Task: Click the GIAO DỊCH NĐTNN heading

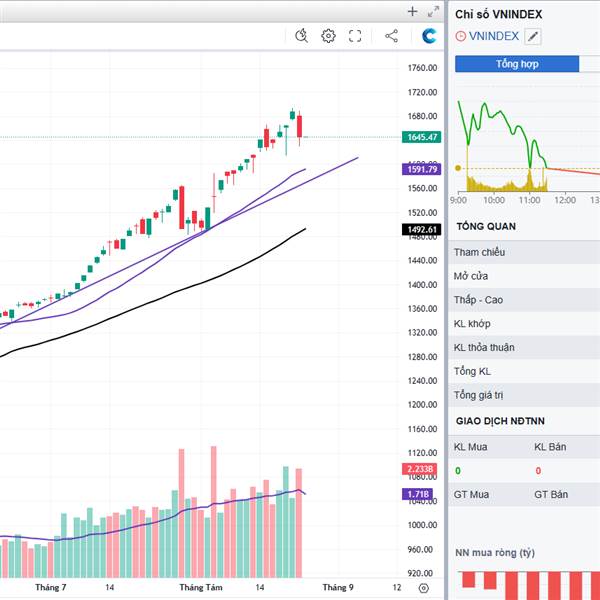Action: (500, 421)
